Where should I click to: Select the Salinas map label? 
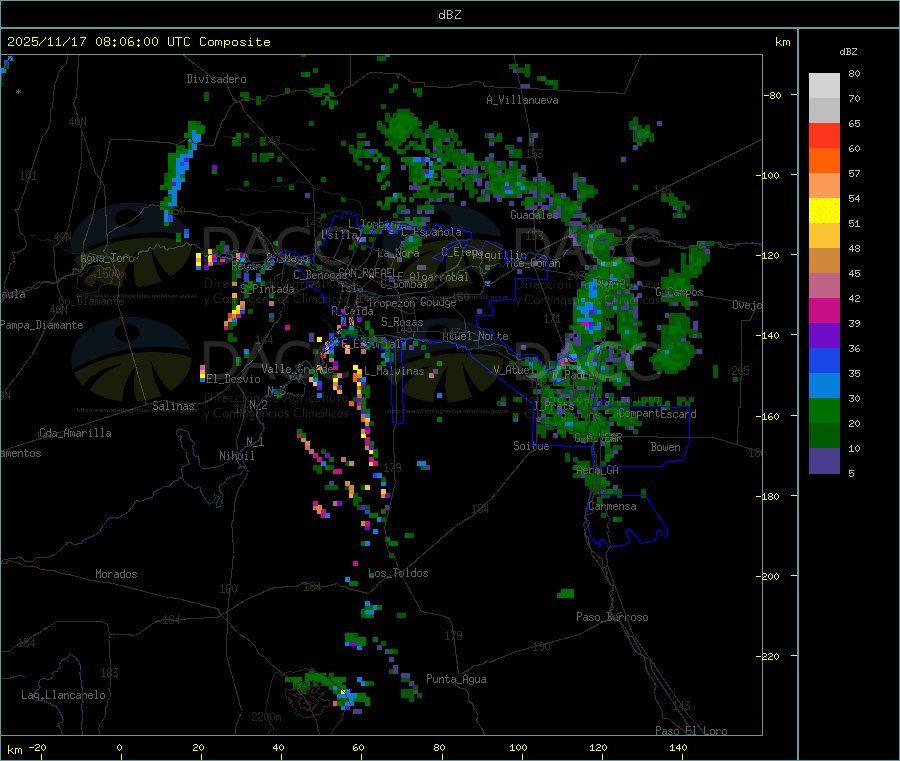[173, 406]
